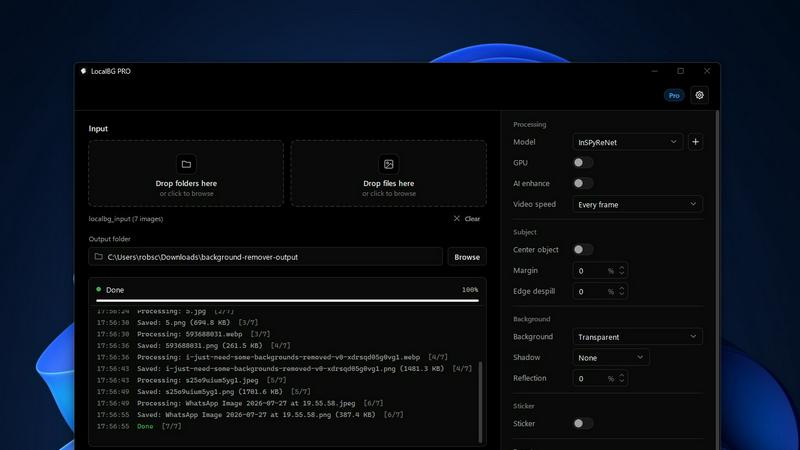This screenshot has height=450, width=800.
Task: Add a model with the plus button
Action: (x=695, y=142)
